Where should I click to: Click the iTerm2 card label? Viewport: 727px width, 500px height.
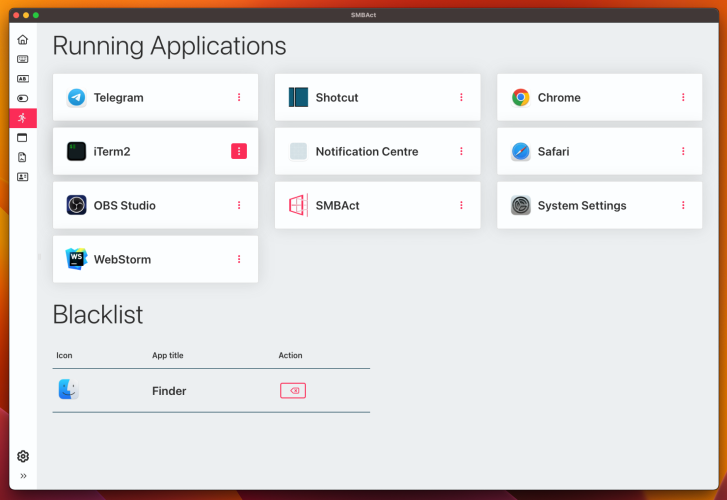point(112,152)
